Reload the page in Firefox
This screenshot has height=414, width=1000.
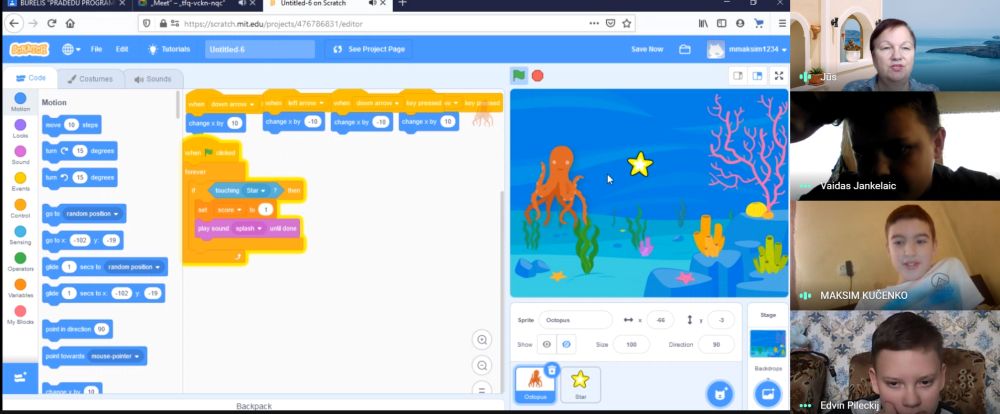coord(52,23)
